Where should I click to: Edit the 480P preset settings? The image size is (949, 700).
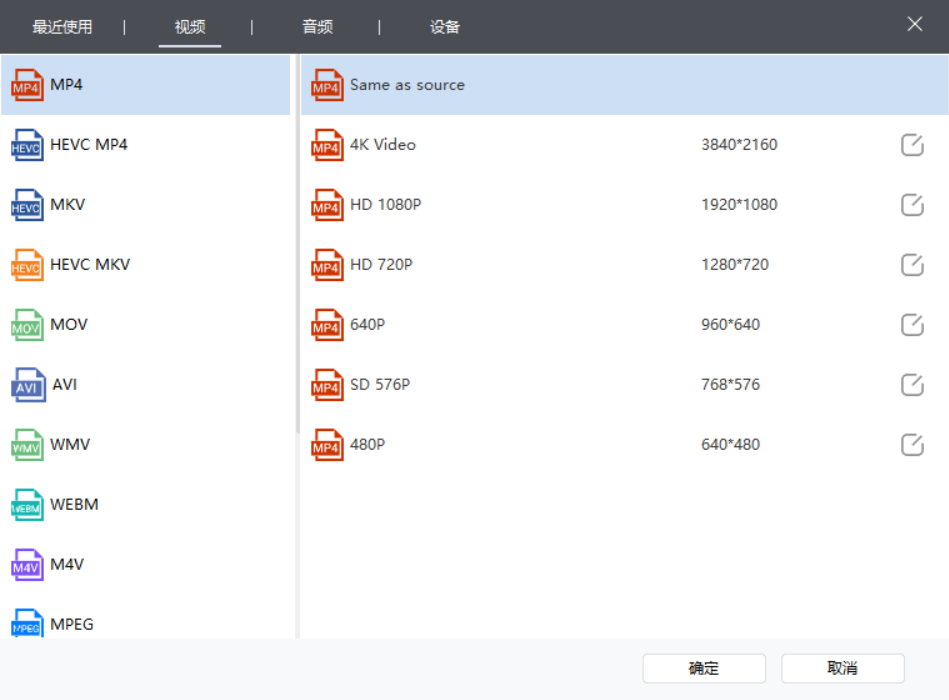[x=911, y=444]
